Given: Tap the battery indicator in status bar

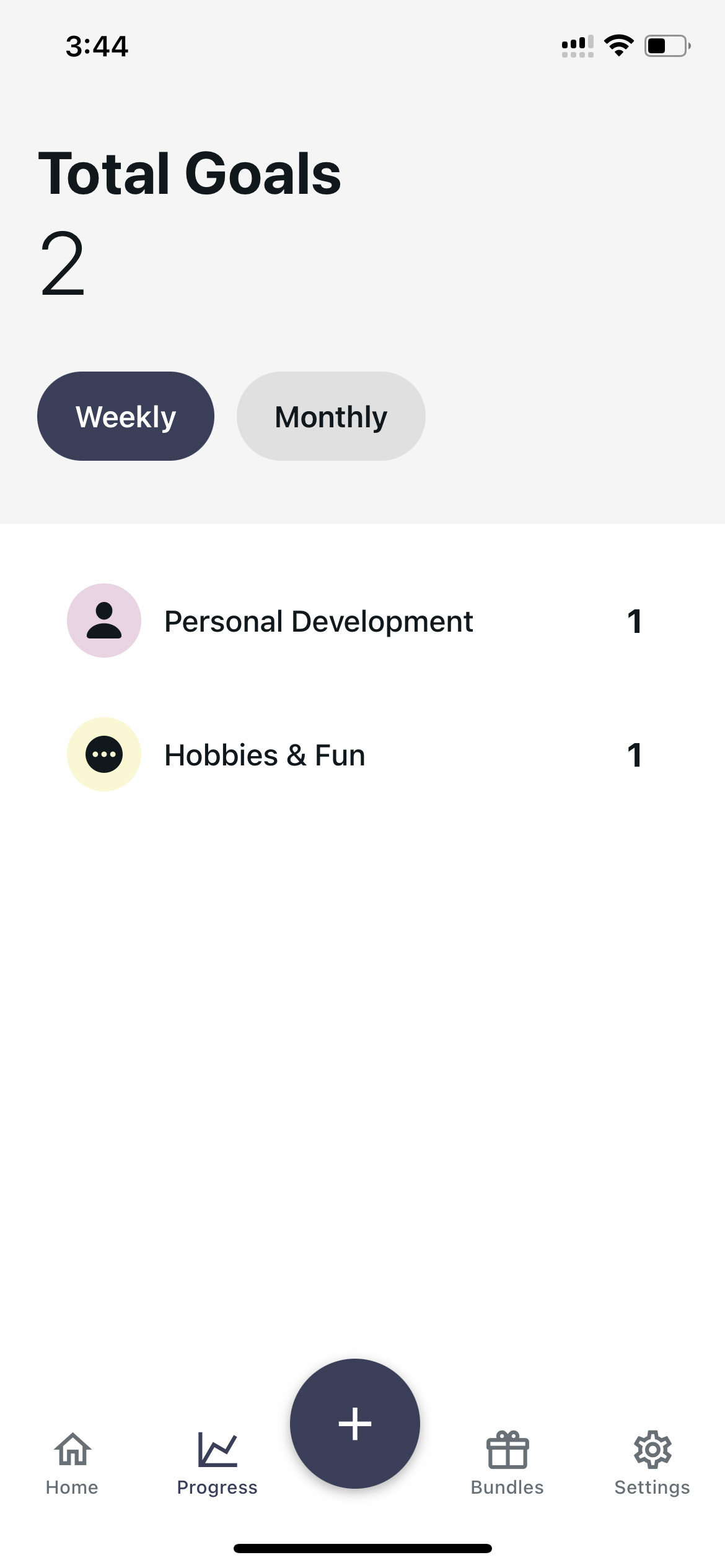Looking at the screenshot, I should 667,46.
